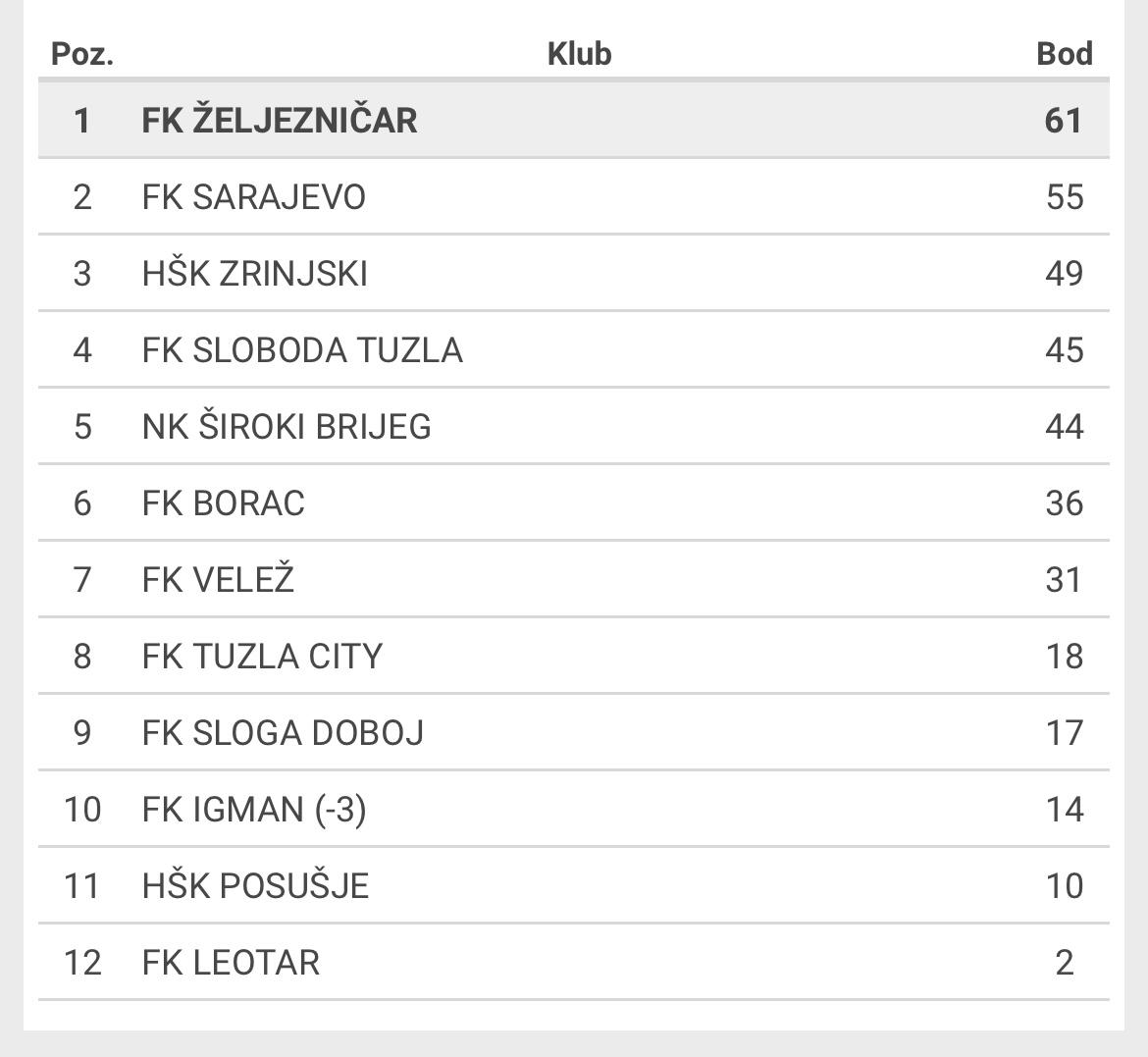Sort by the Poz. column header
Image resolution: width=1148 pixels, height=1057 pixels.
[82, 54]
